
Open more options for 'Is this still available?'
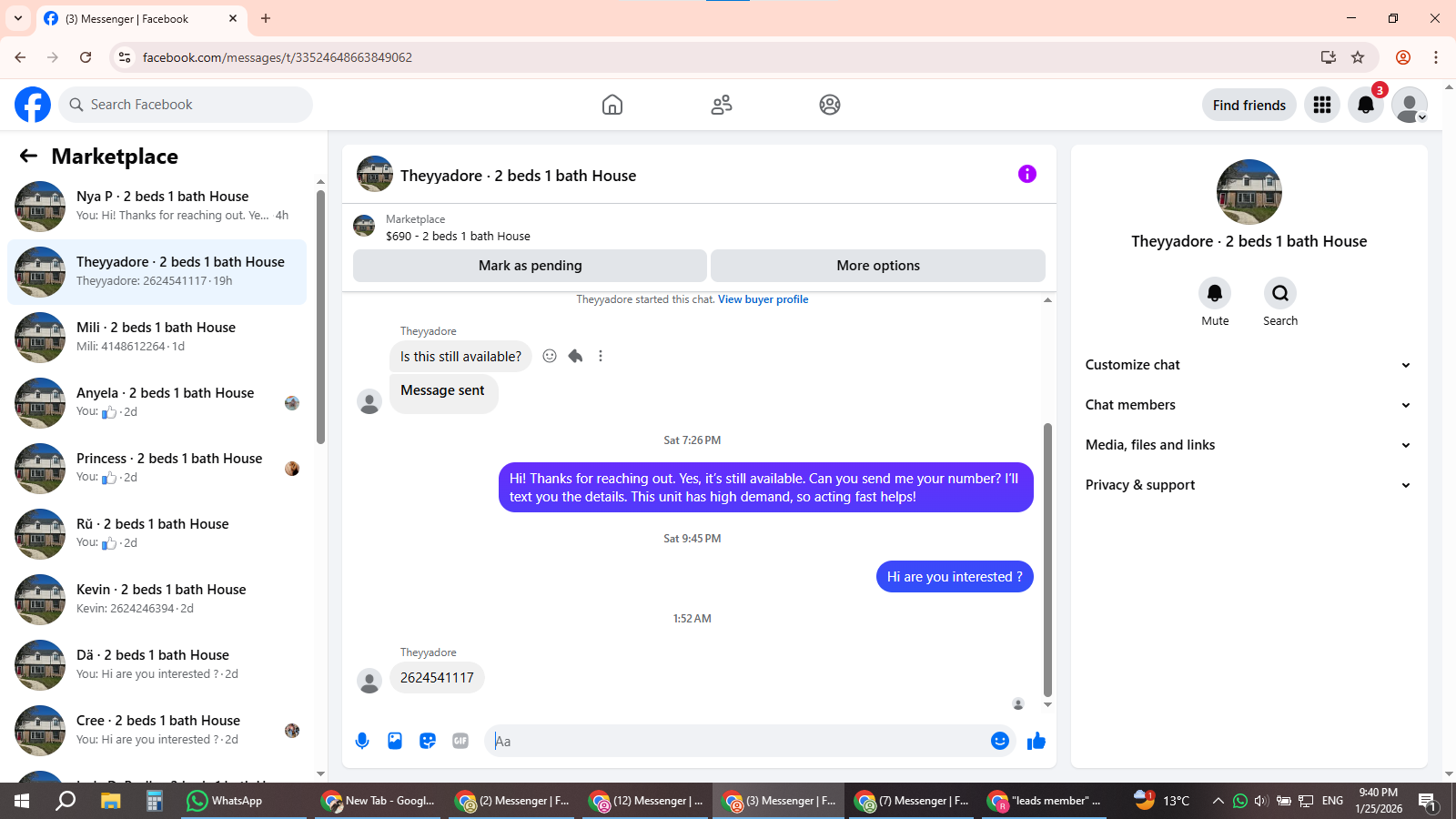(x=601, y=356)
